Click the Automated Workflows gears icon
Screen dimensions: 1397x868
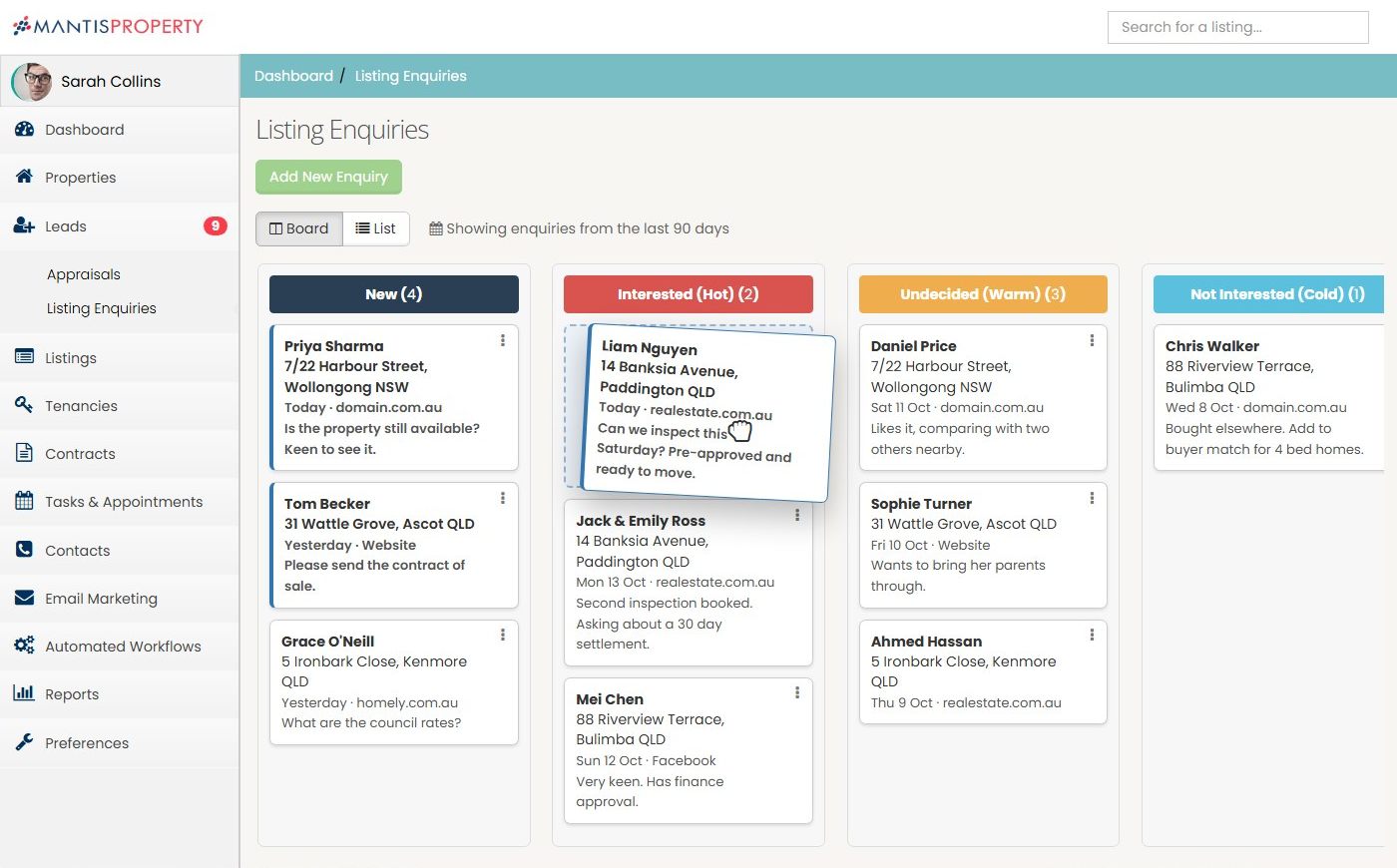click(24, 646)
